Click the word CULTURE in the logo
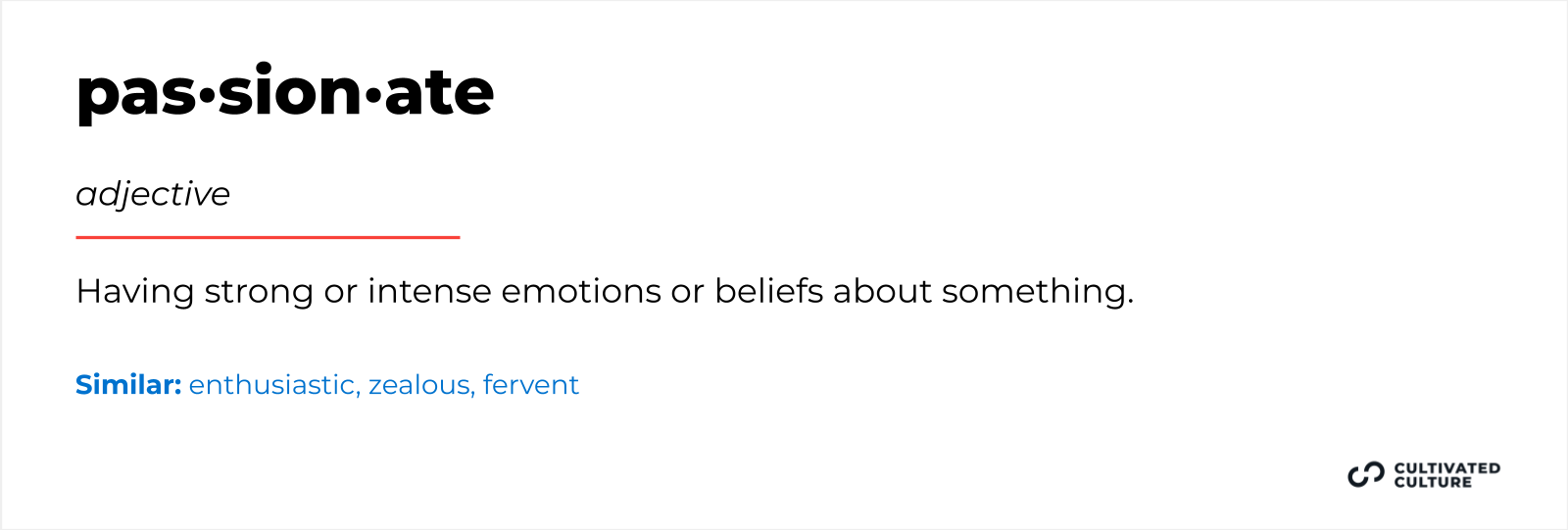Image resolution: width=1568 pixels, height=530 pixels. (1433, 482)
